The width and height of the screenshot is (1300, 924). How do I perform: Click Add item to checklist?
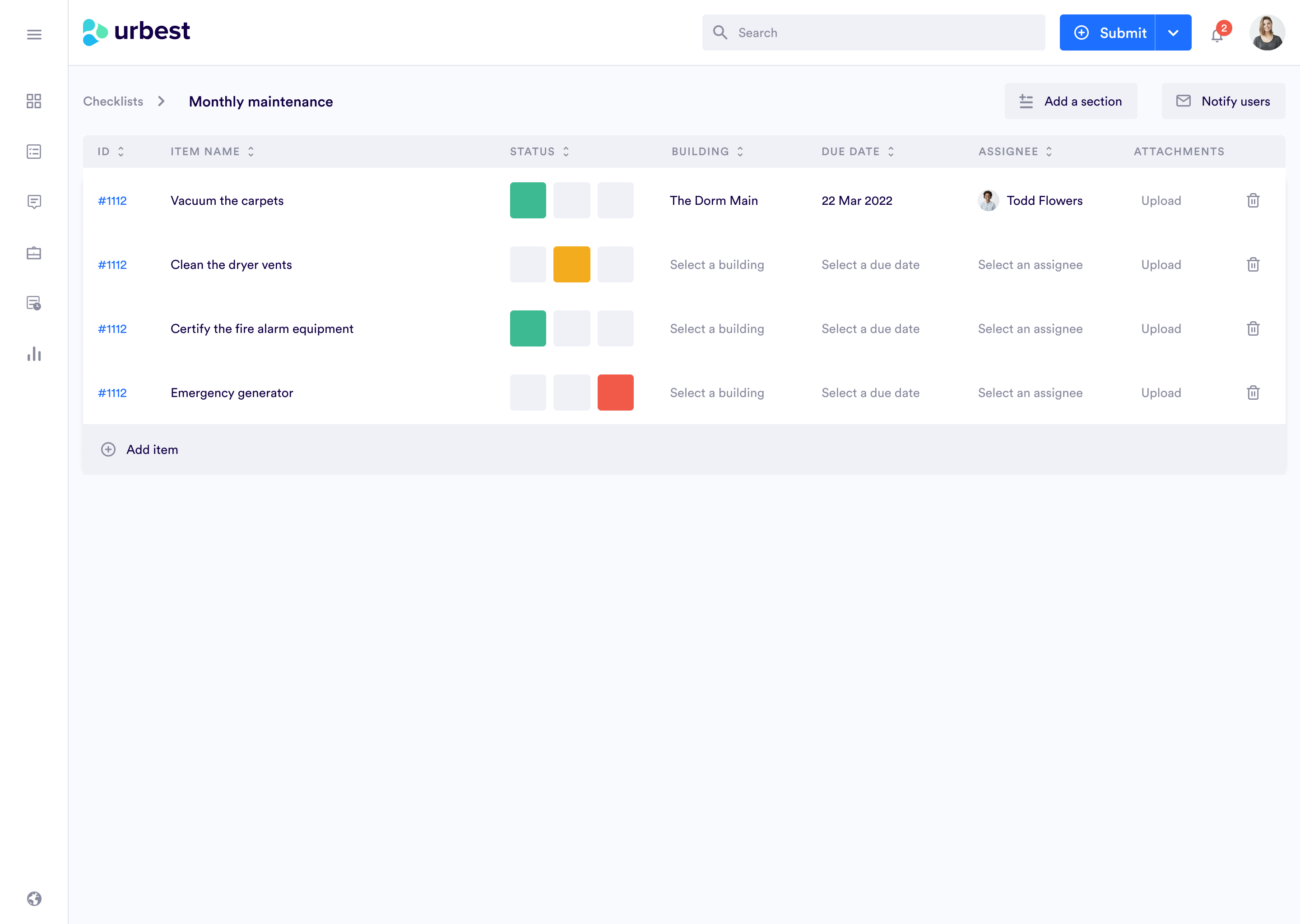point(139,449)
